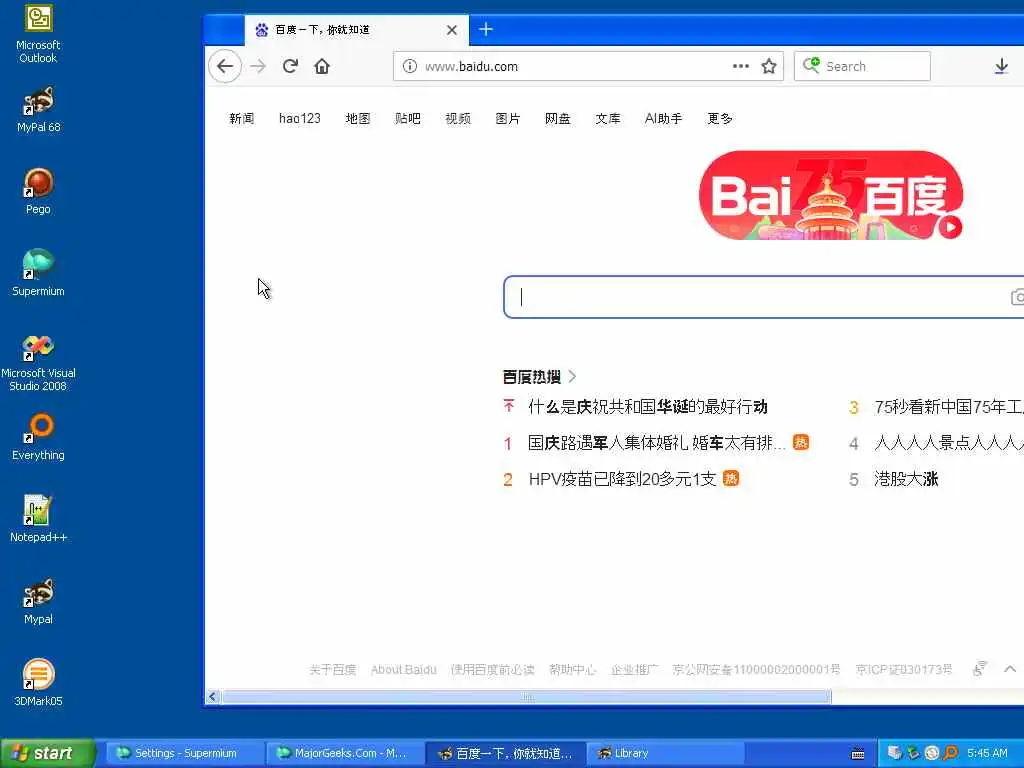Open the Microsoft Outlook desktop shortcut

[x=38, y=33]
